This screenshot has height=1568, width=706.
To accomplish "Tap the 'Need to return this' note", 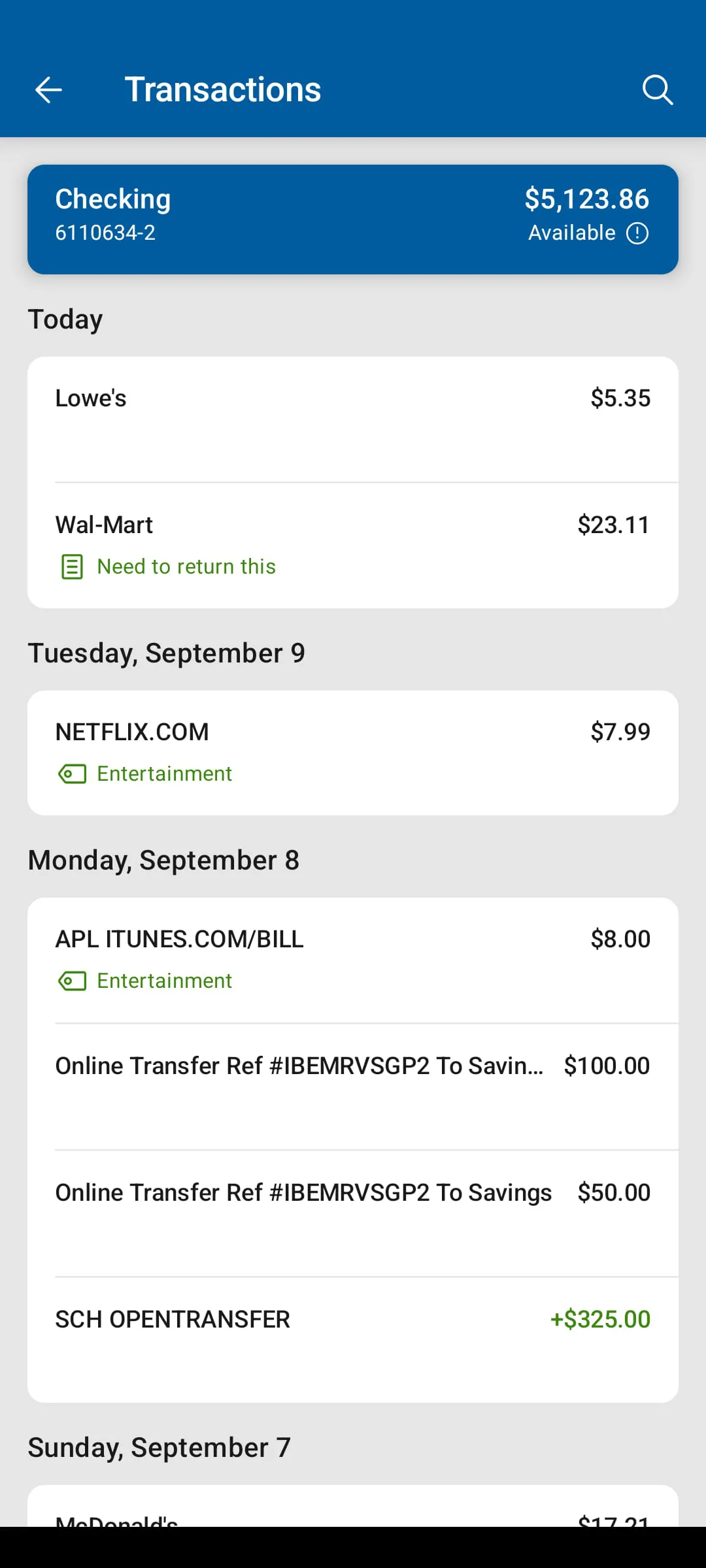I will 186,566.
